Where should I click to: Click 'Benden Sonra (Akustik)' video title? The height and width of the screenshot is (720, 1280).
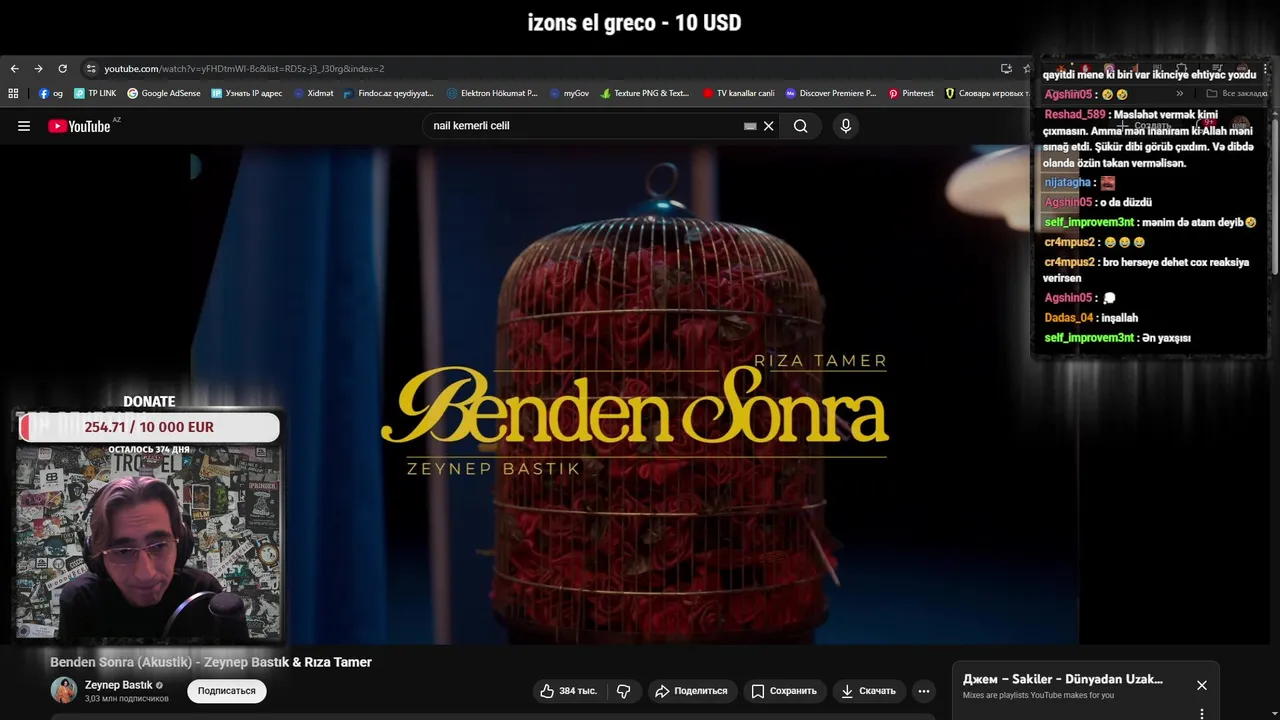tap(211, 662)
